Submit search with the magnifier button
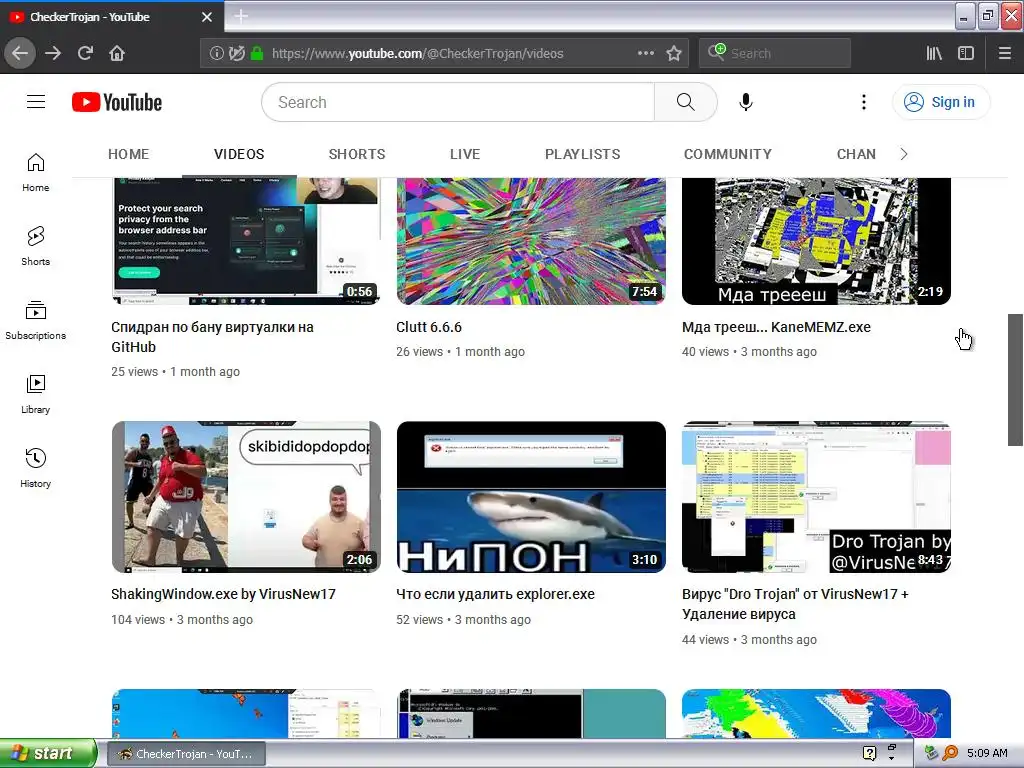Screen dimensions: 1024x768 686,102
